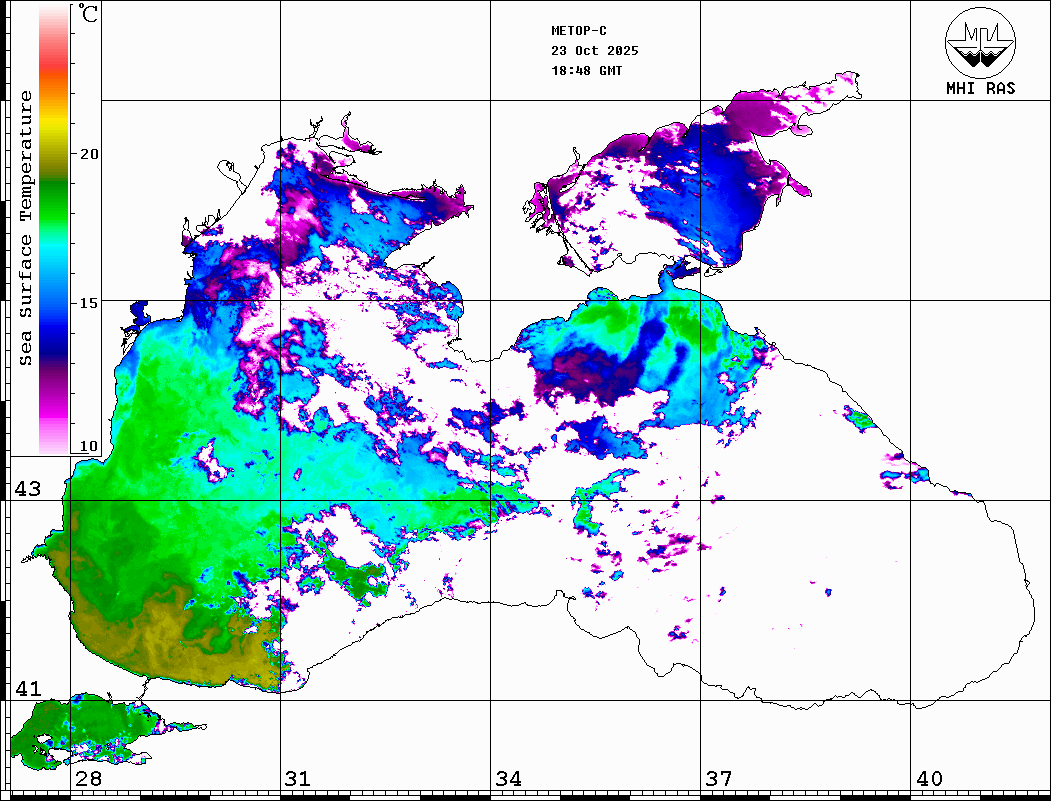Click the 15 tick label on the temperature scale
The height and width of the screenshot is (801, 1051).
coord(90,302)
